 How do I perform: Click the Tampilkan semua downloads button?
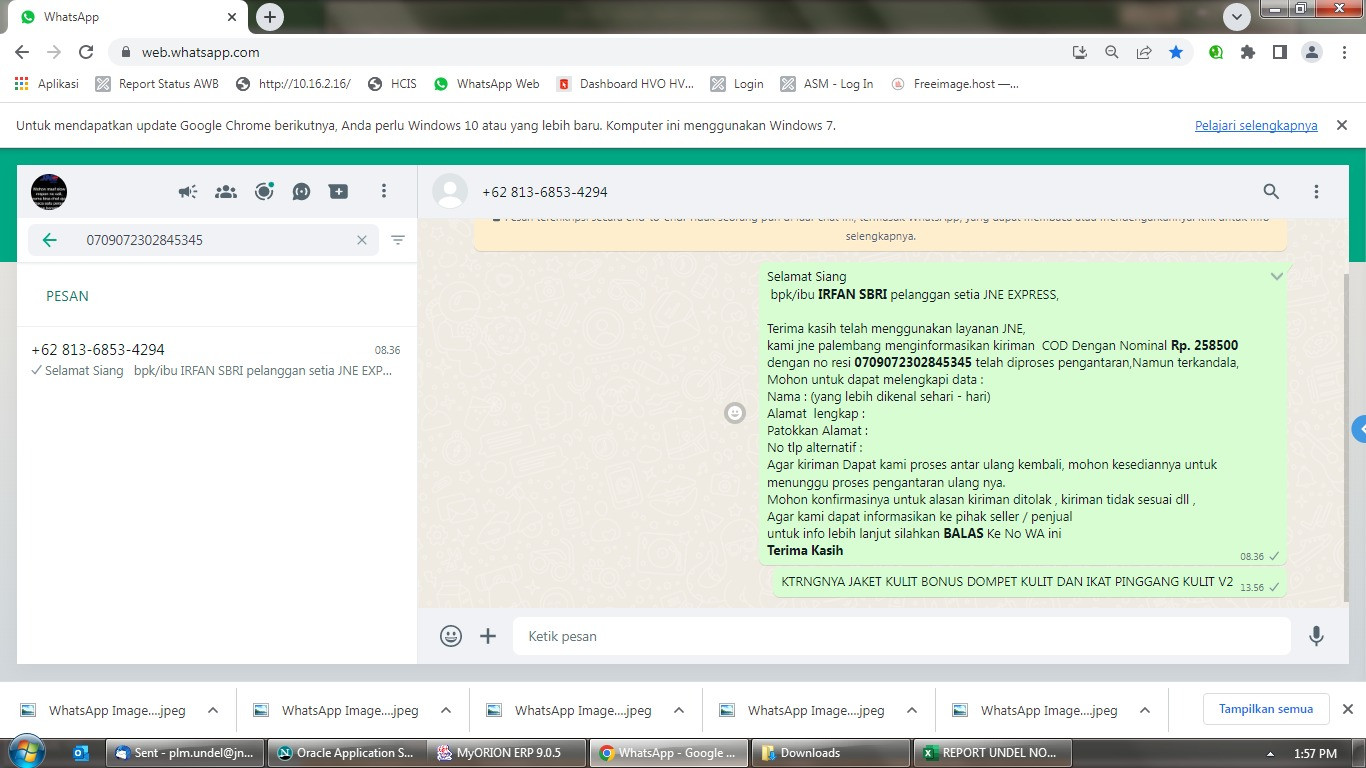[x=1266, y=709]
